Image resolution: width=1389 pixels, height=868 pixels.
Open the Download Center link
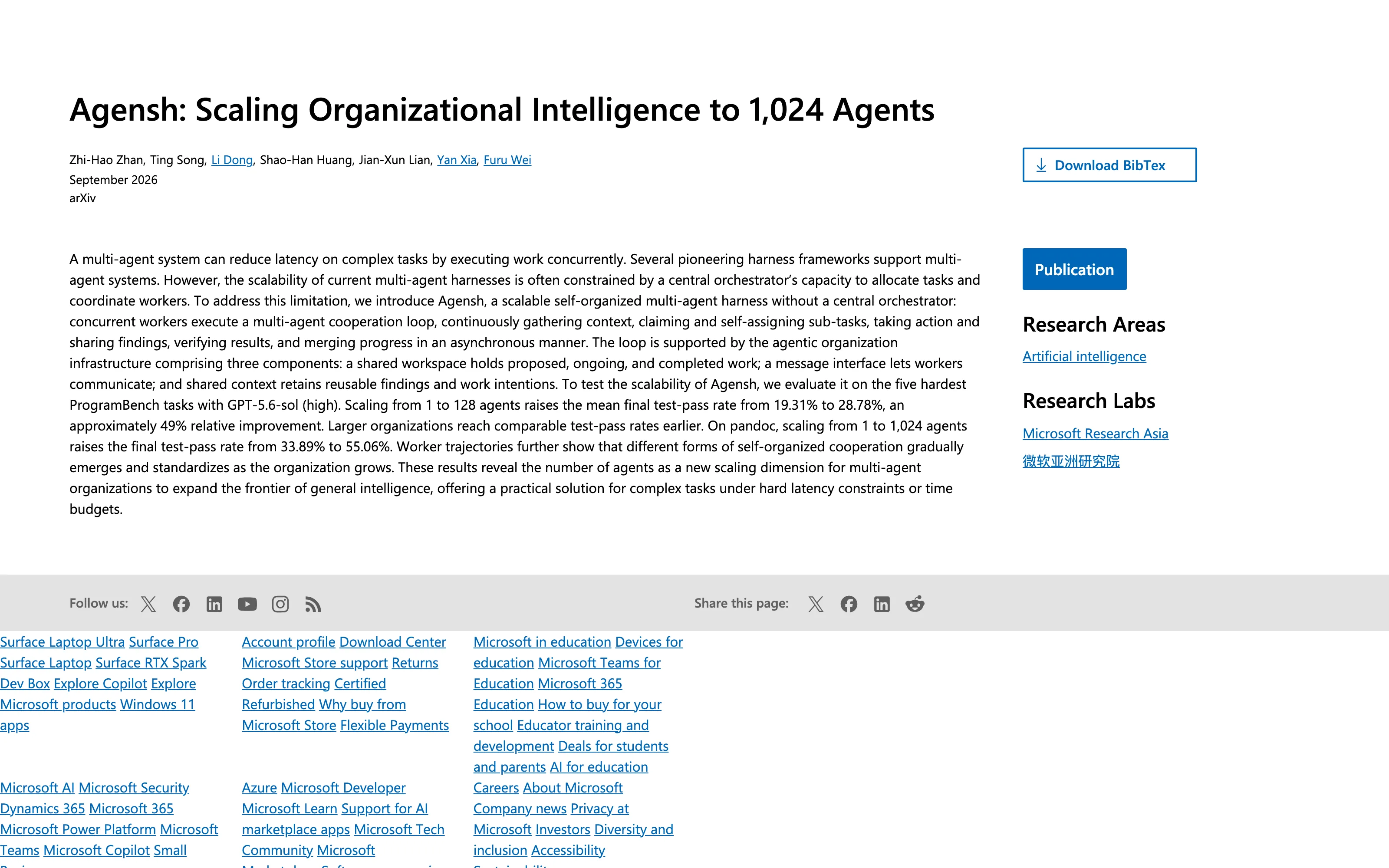coord(392,642)
